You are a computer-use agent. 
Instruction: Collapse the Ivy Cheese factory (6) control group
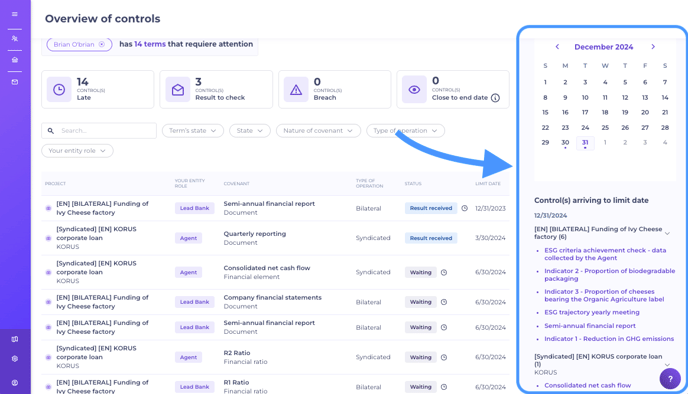[x=667, y=233]
